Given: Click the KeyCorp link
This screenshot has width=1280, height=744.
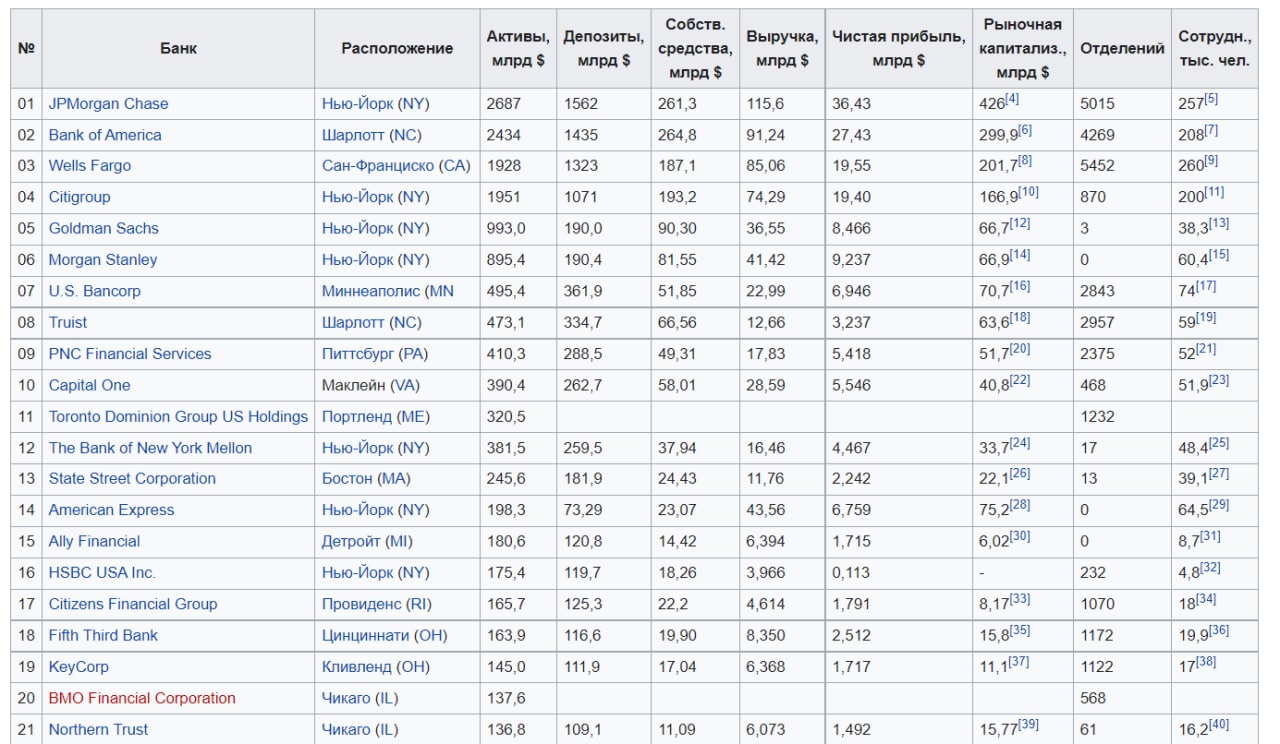Looking at the screenshot, I should [x=79, y=667].
